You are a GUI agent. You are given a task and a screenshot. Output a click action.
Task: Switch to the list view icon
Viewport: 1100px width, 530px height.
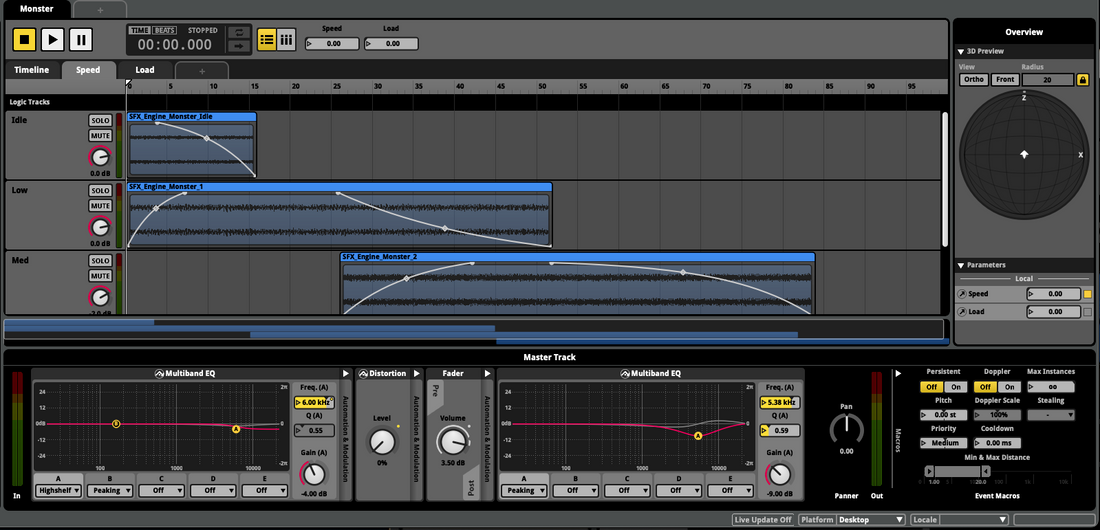(267, 40)
